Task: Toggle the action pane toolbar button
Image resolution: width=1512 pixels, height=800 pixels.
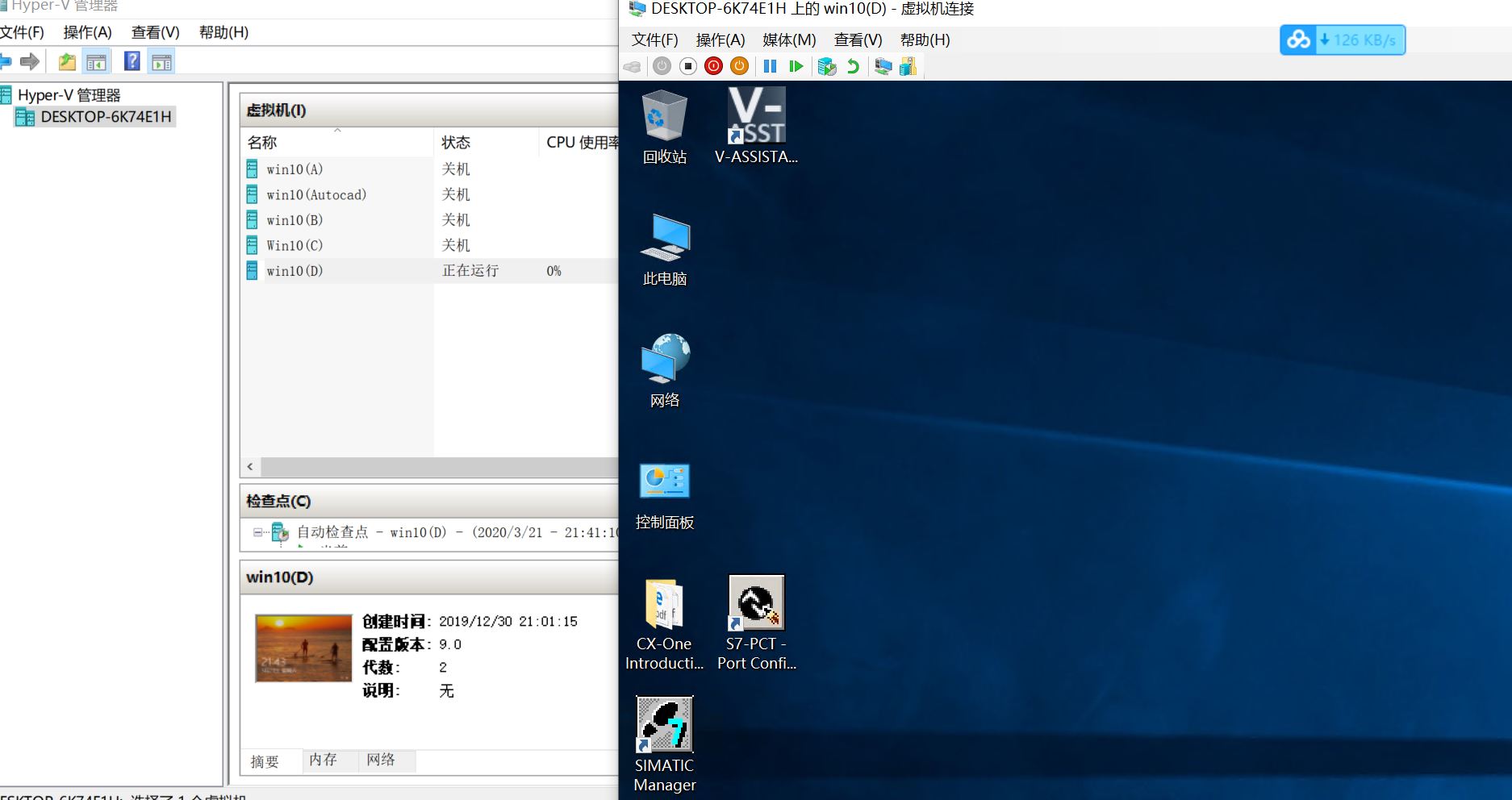Action: click(161, 62)
